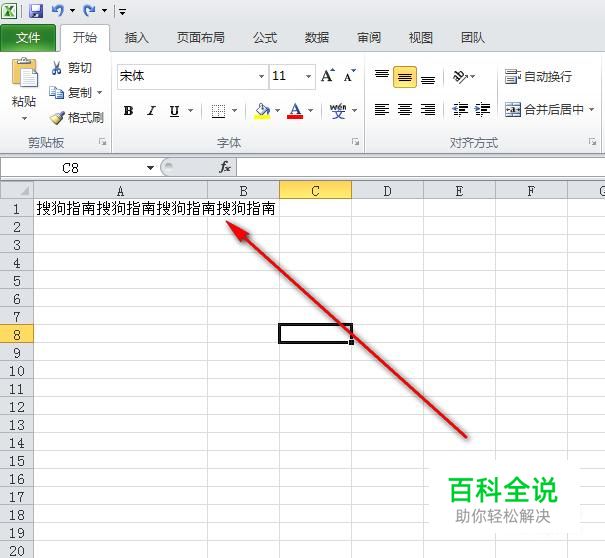Viewport: 605px width, 558px height.
Task: Click the Redo arrow icon
Action: tap(89, 10)
